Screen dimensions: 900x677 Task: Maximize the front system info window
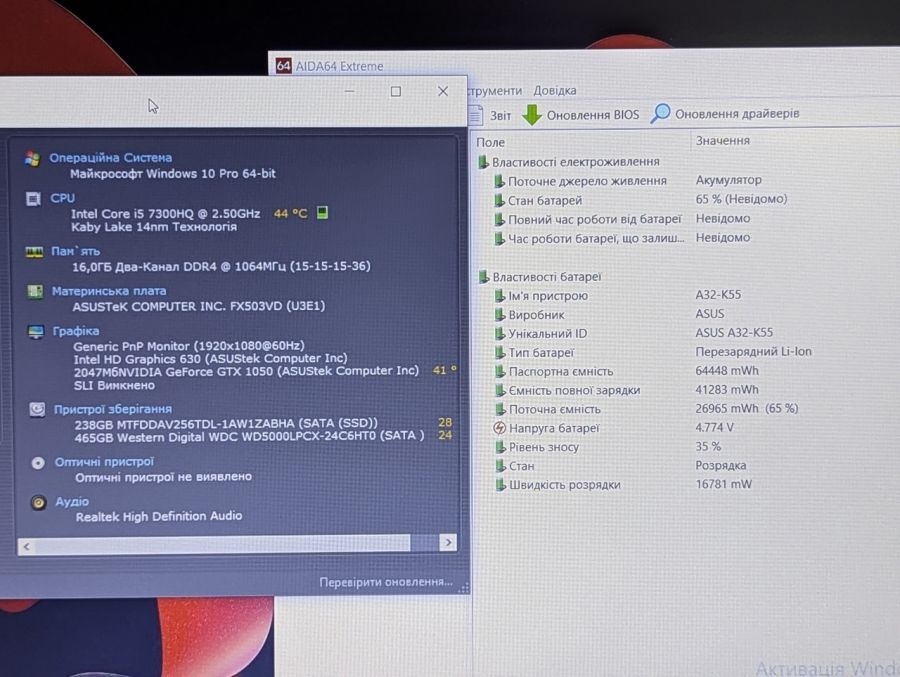(395, 91)
